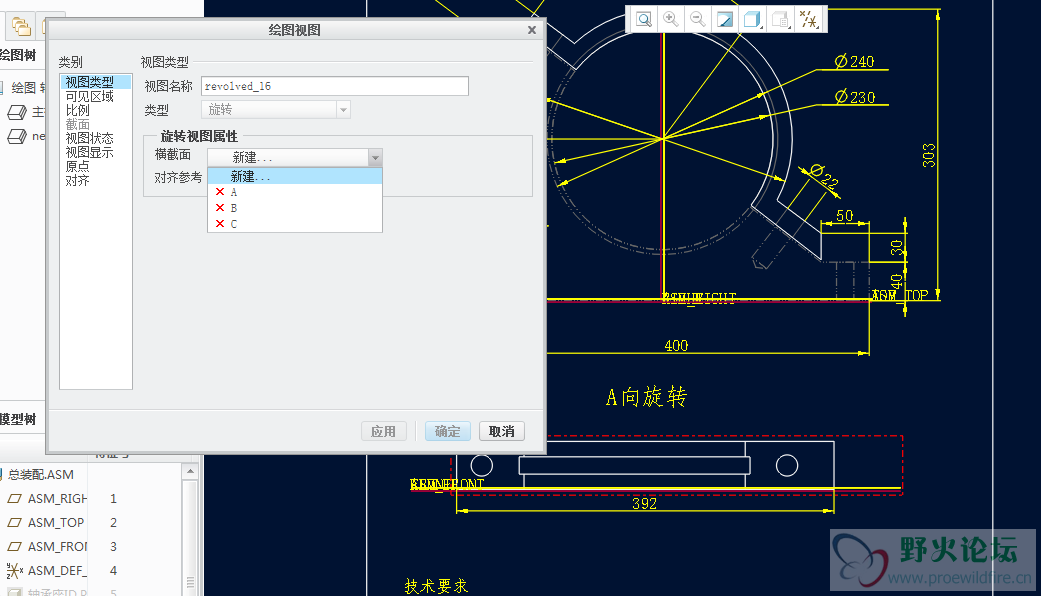
Task: Close the 绘图视图 dialog
Action: coord(532,30)
